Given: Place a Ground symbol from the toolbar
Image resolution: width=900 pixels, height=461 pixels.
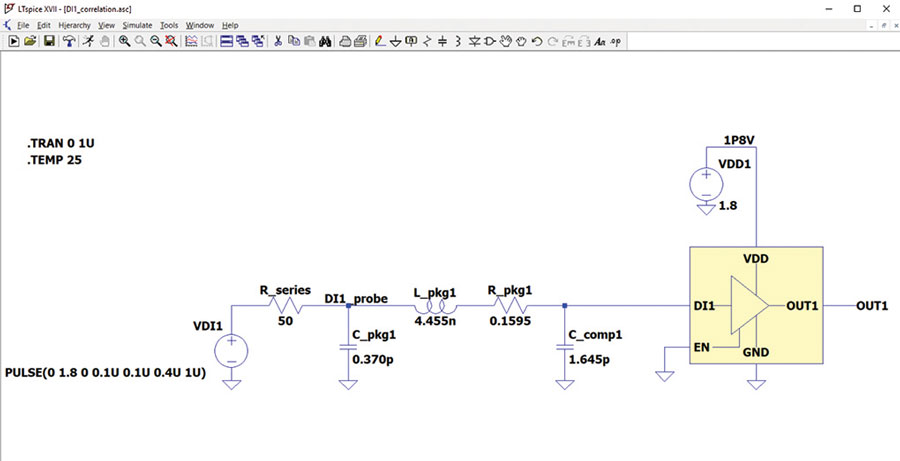Looking at the screenshot, I should click(x=395, y=41).
